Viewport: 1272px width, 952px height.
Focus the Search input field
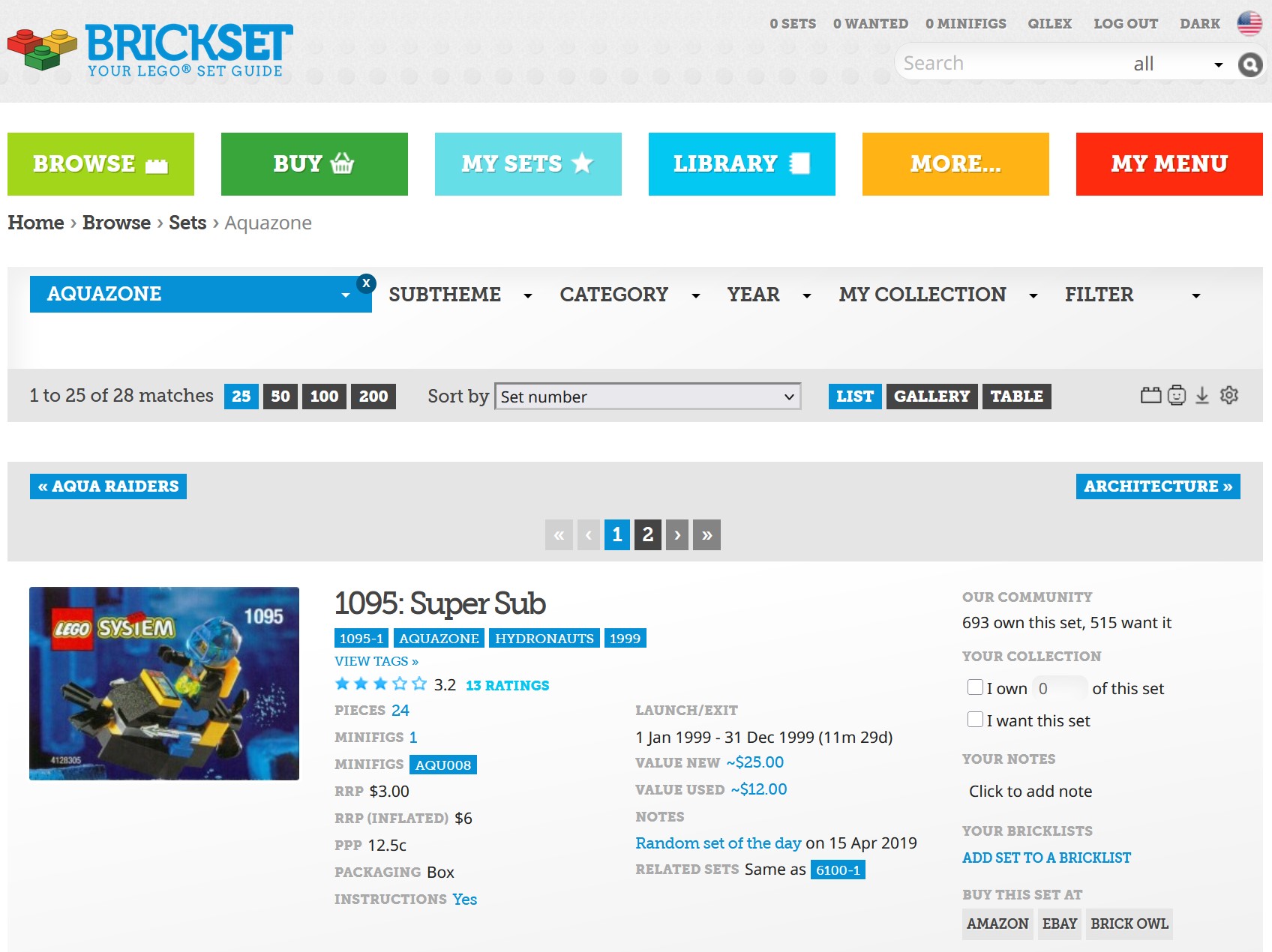[1012, 64]
